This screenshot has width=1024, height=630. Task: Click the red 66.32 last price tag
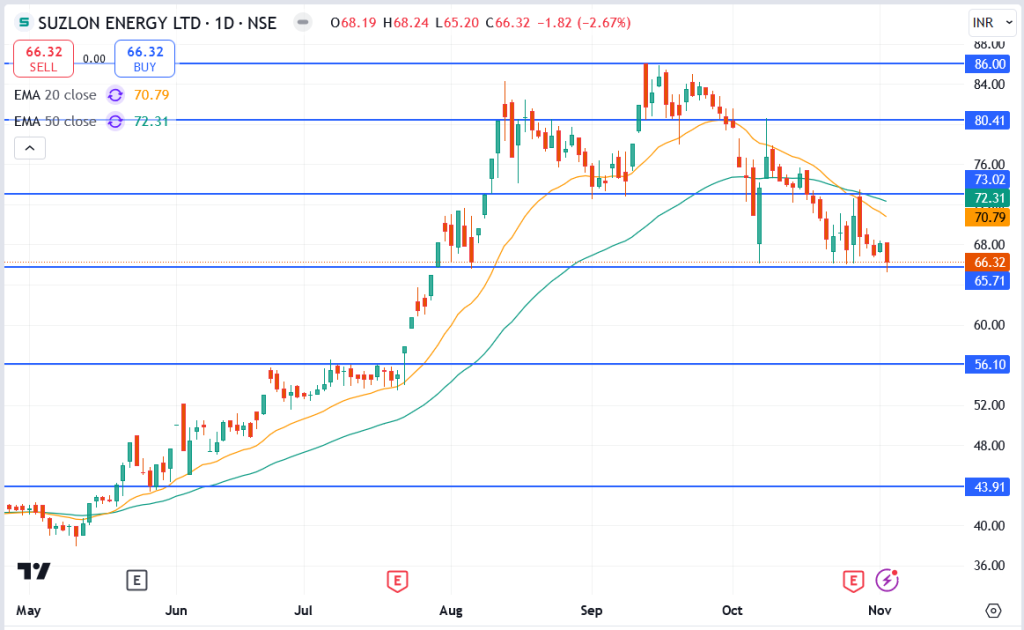[987, 262]
